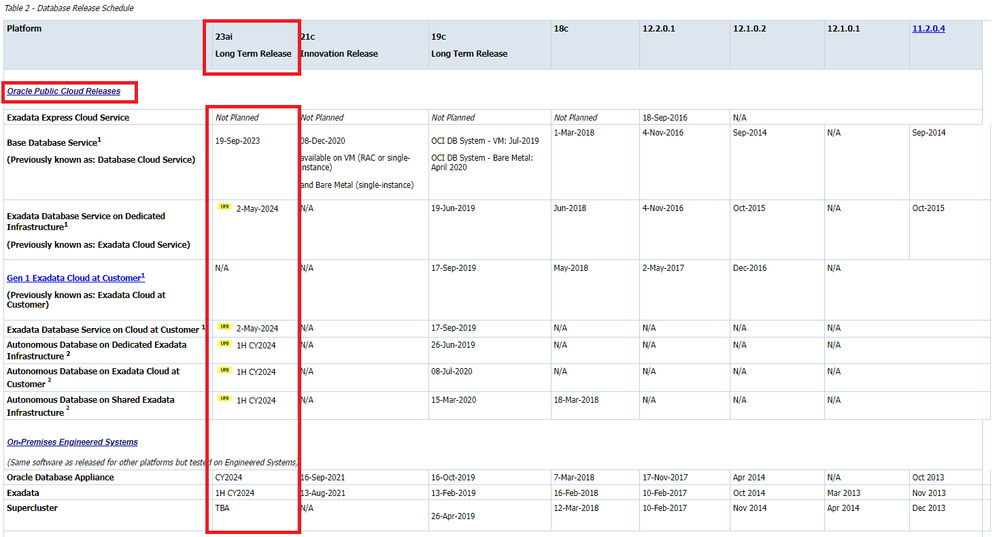The width and height of the screenshot is (999, 537).
Task: Click the '26-Apr-2019' cell
Action: pos(452,516)
